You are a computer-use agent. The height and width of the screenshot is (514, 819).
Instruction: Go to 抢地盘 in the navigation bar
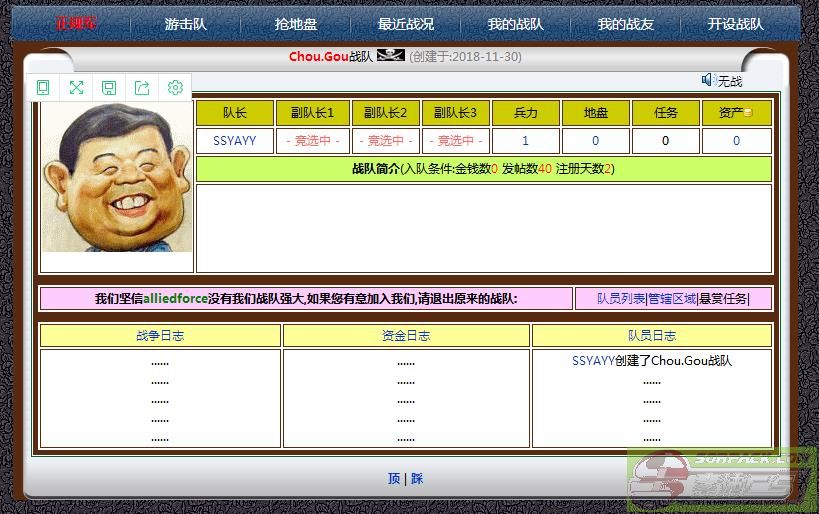296,24
